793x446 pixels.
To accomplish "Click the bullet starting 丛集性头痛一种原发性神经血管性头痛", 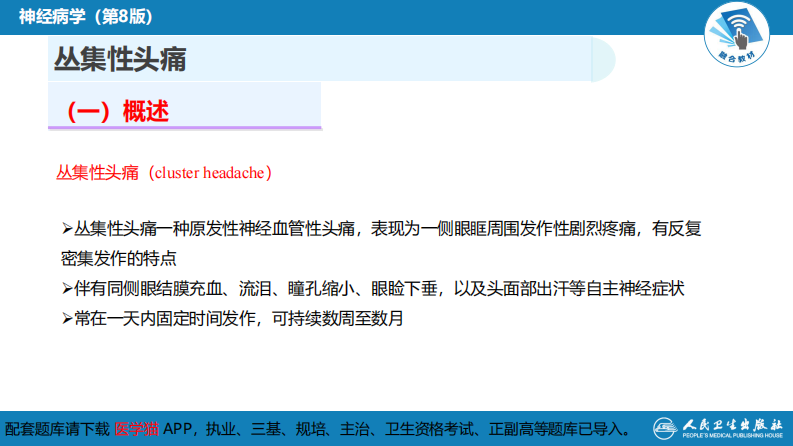I will click(382, 229).
